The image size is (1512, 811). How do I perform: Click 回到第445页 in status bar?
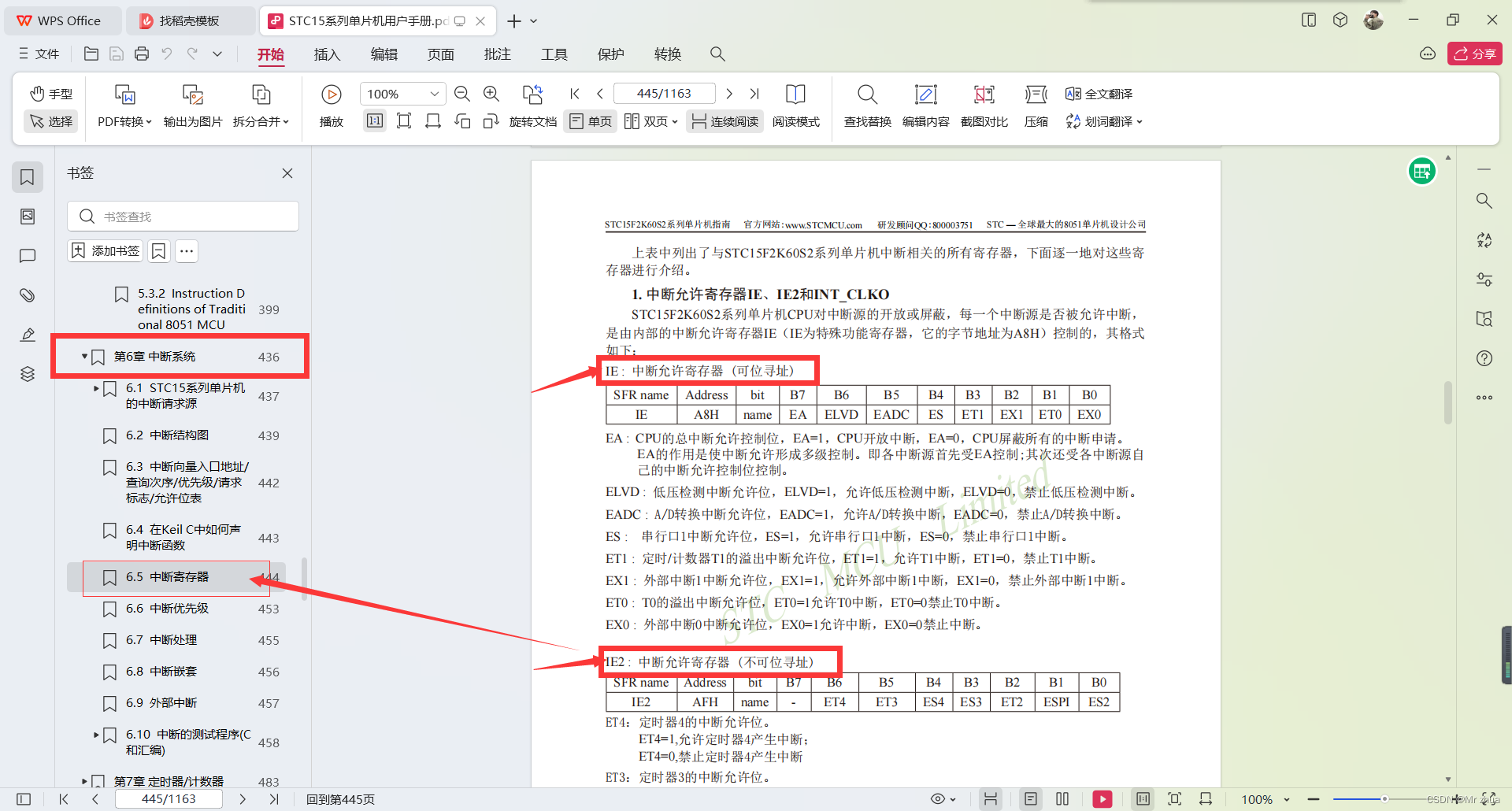coord(340,799)
